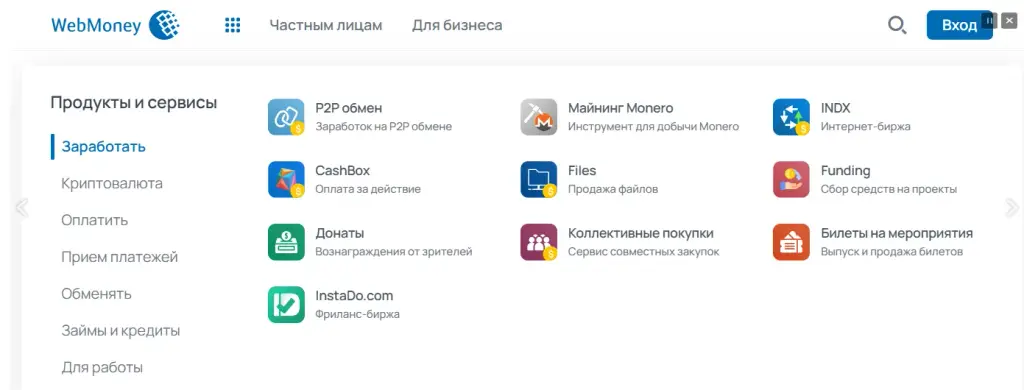Image resolution: width=1024 pixels, height=390 pixels.
Task: Select the Заработать category
Action: click(103, 146)
